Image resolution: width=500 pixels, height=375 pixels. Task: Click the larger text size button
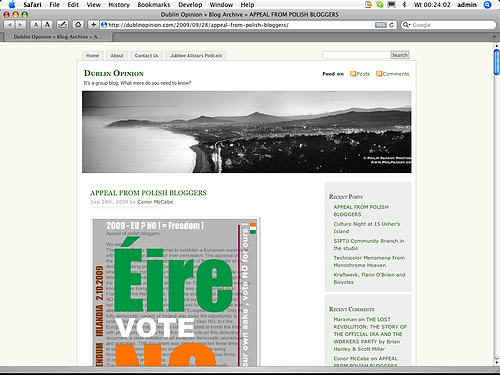[x=47, y=25]
